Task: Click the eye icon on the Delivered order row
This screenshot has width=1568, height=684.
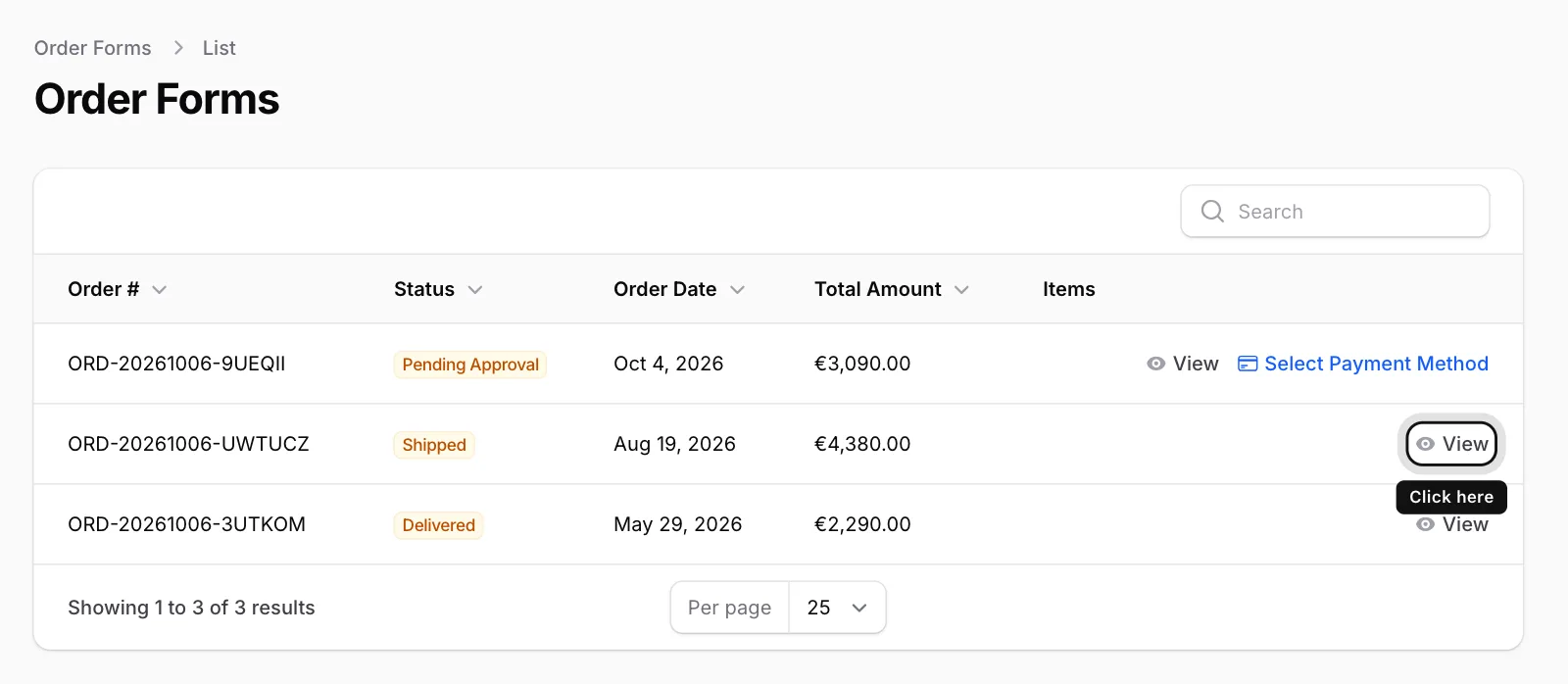Action: tap(1426, 524)
